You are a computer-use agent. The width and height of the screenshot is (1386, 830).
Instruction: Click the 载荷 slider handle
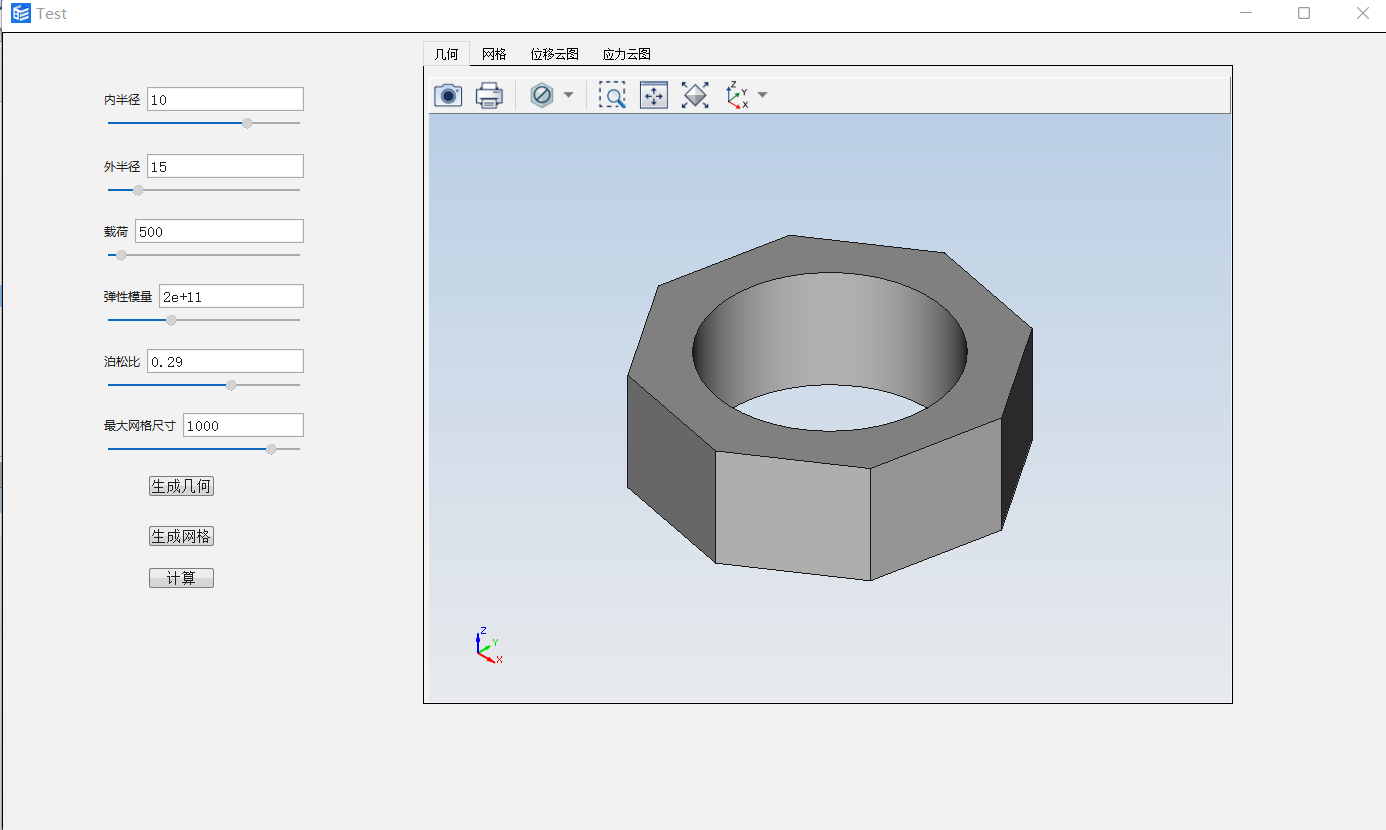click(121, 255)
